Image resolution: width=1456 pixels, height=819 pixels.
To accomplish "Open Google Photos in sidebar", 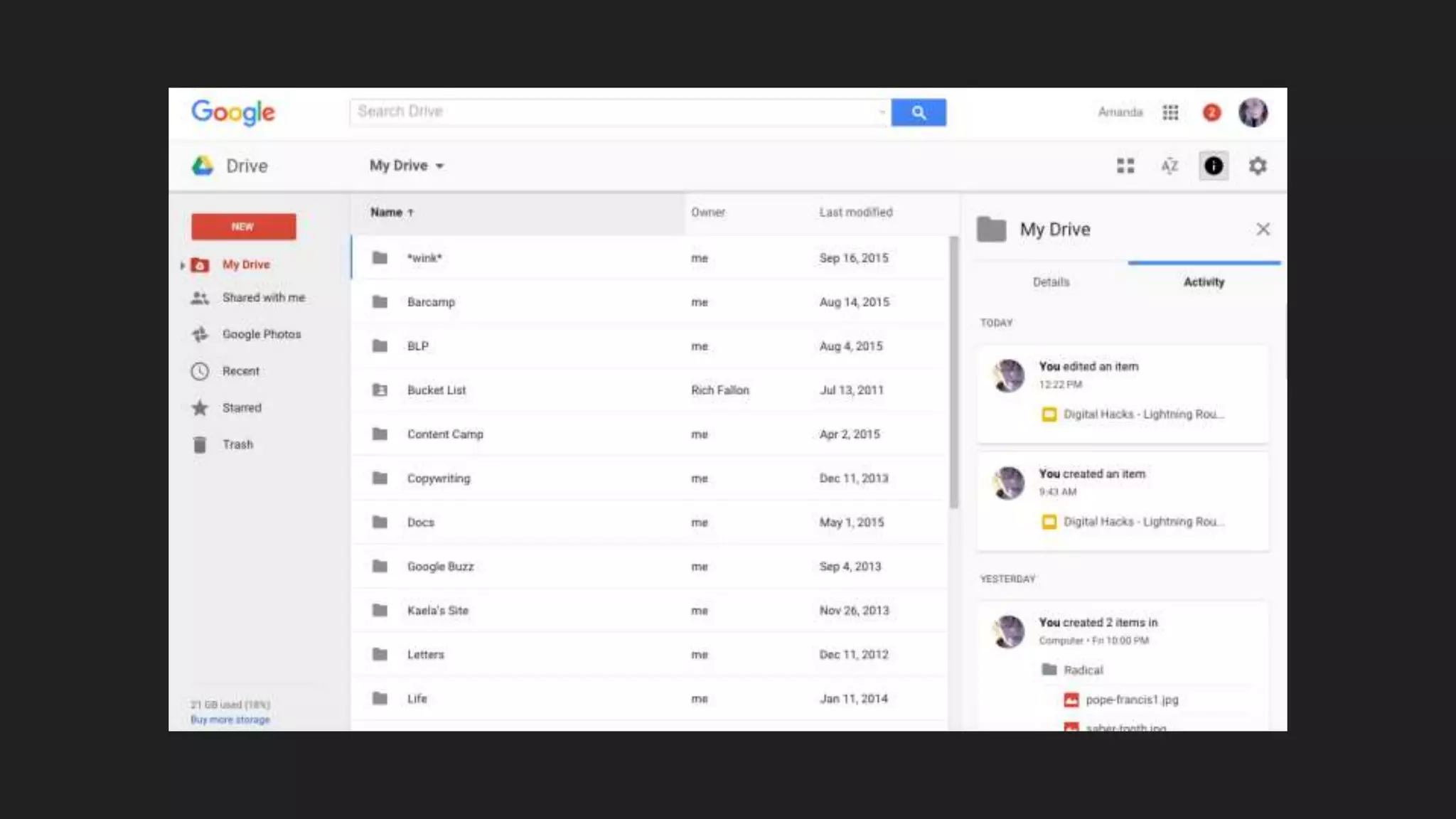I will (x=261, y=334).
